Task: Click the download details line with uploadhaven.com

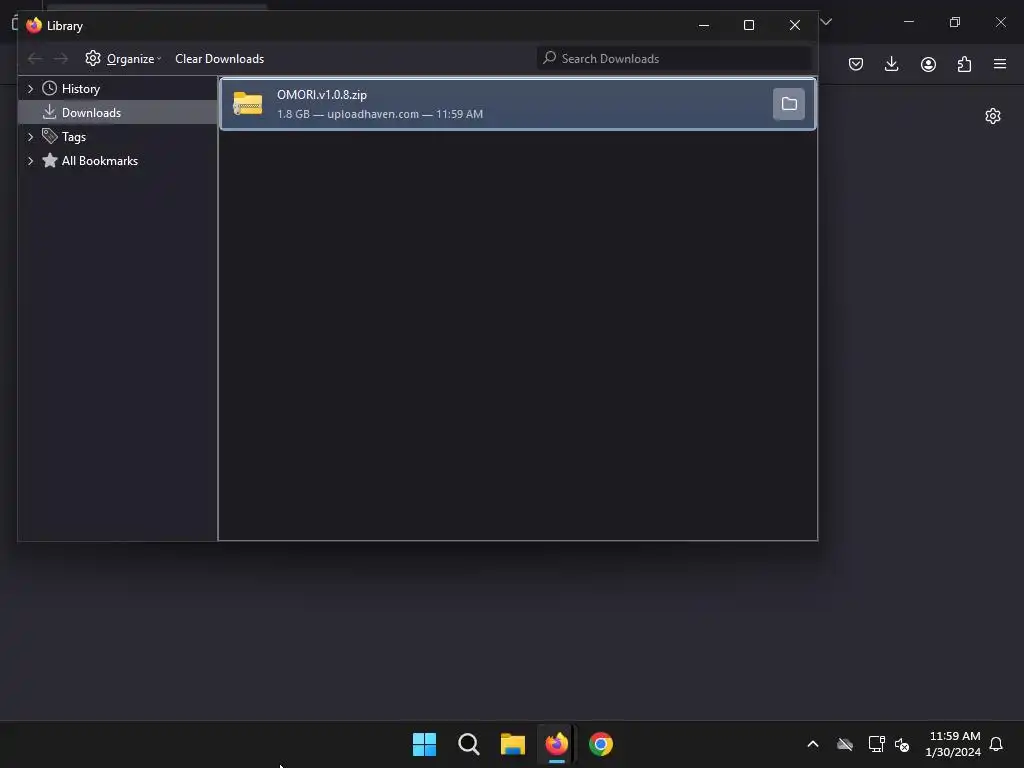Action: 380,114
